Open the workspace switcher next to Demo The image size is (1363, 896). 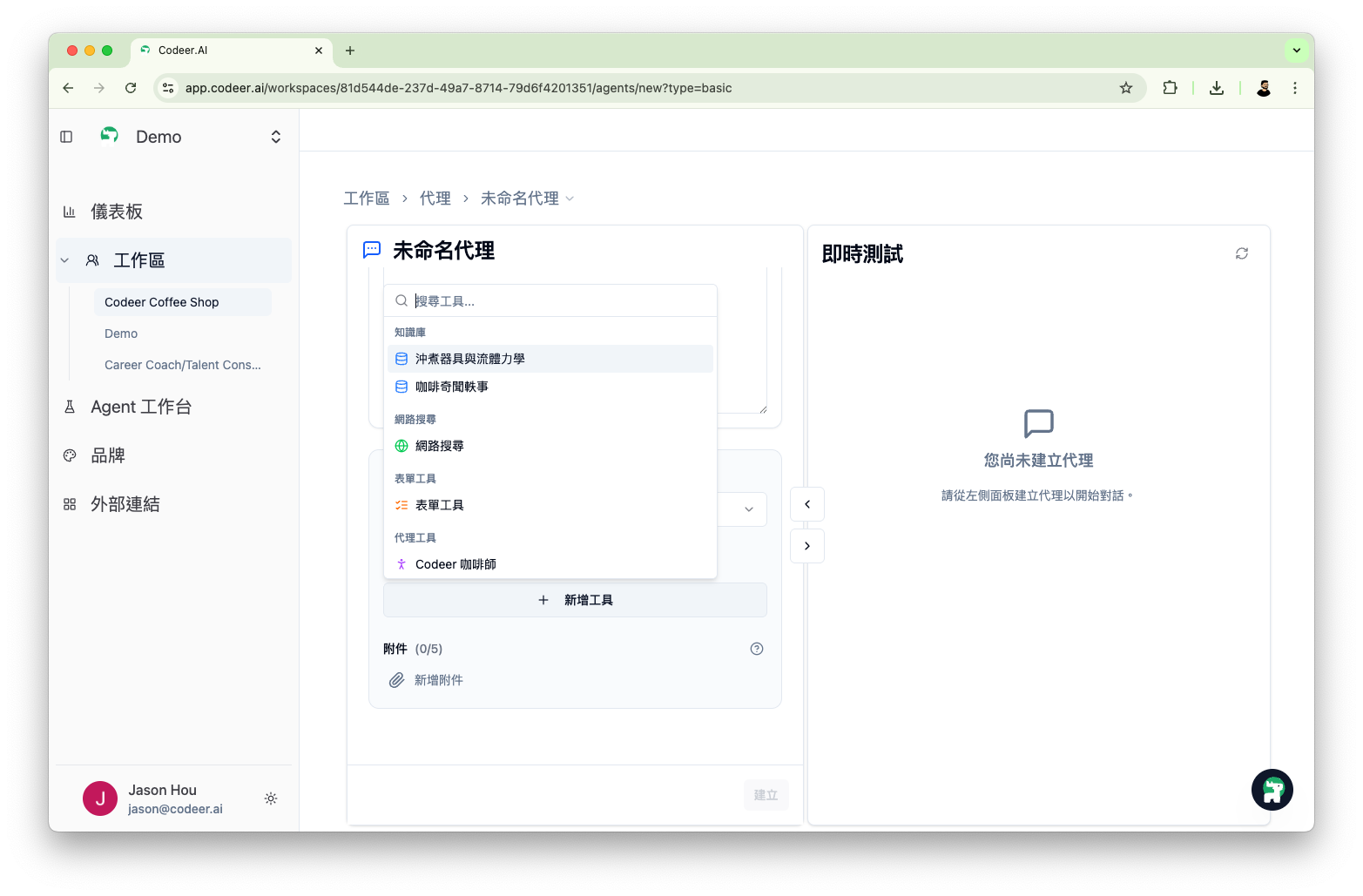[x=275, y=136]
